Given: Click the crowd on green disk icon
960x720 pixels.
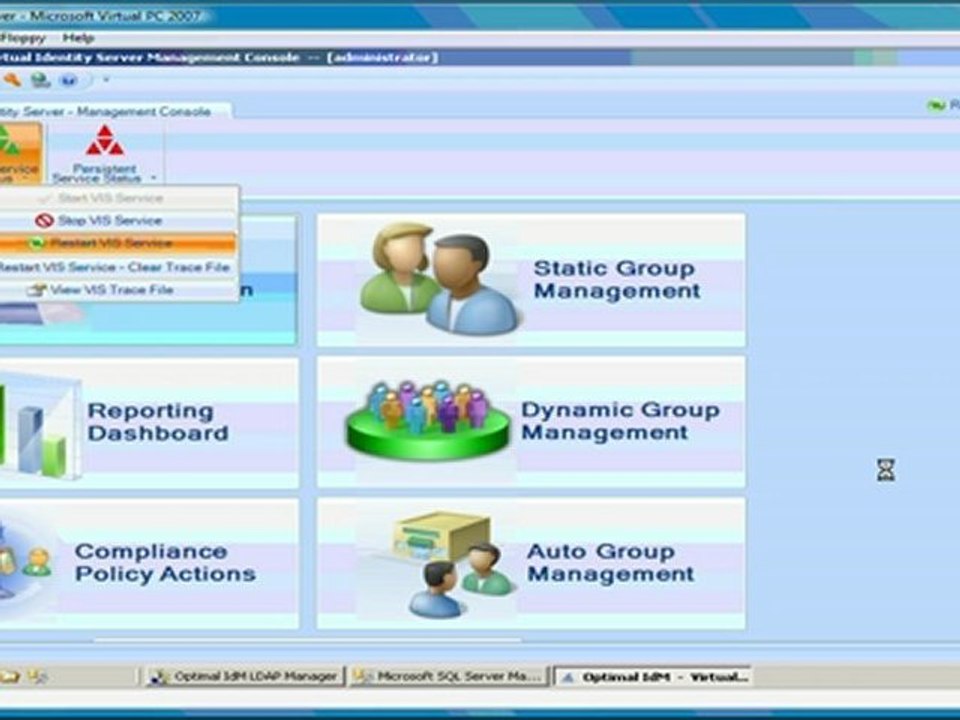Looking at the screenshot, I should click(428, 420).
